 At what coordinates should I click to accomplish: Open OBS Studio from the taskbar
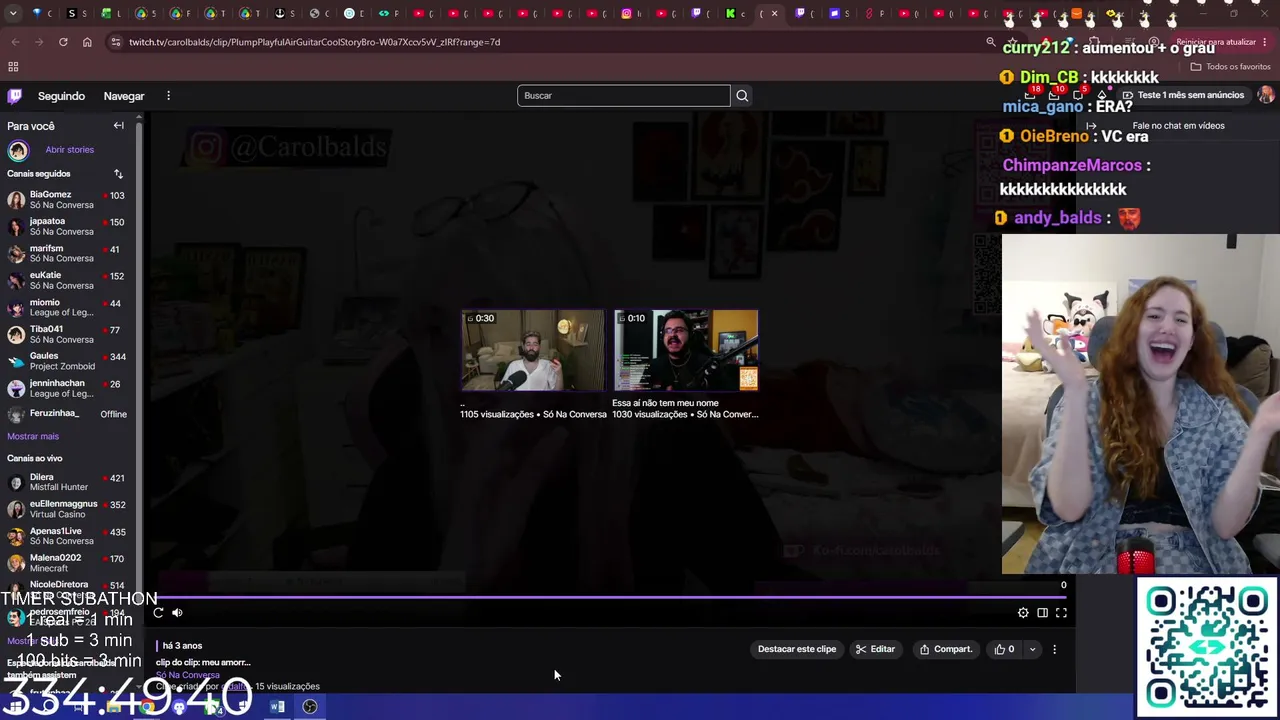pos(310,707)
